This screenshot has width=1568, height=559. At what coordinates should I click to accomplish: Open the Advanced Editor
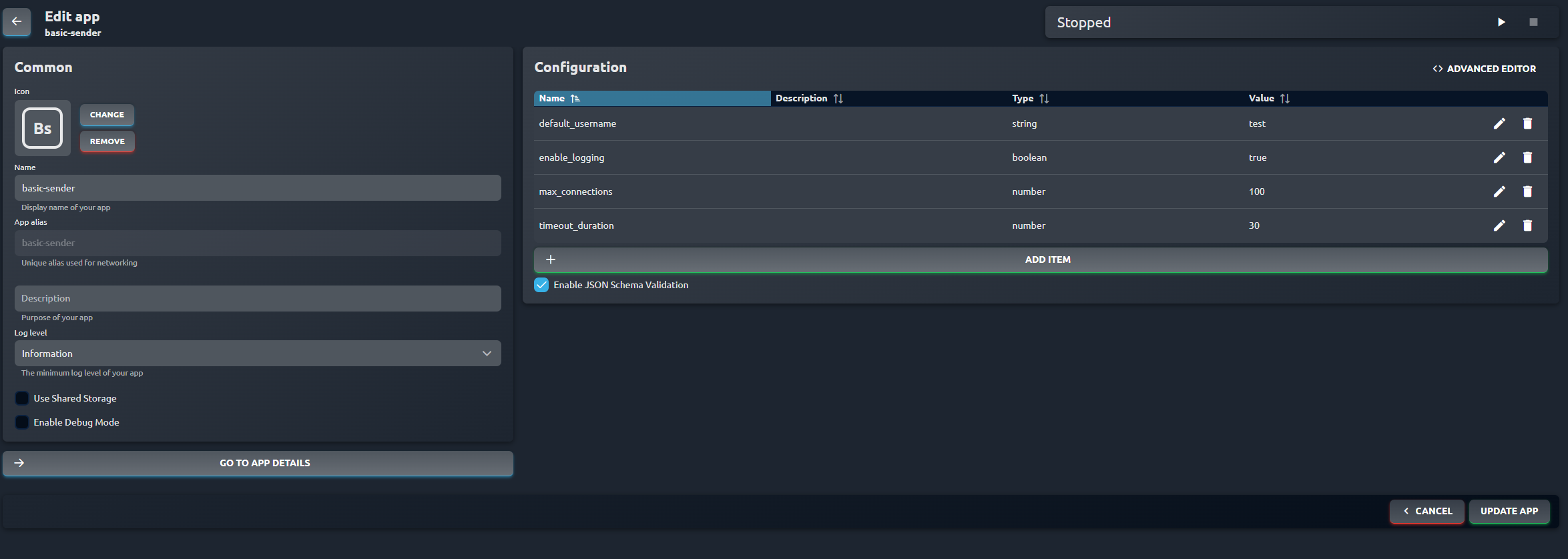[1485, 69]
